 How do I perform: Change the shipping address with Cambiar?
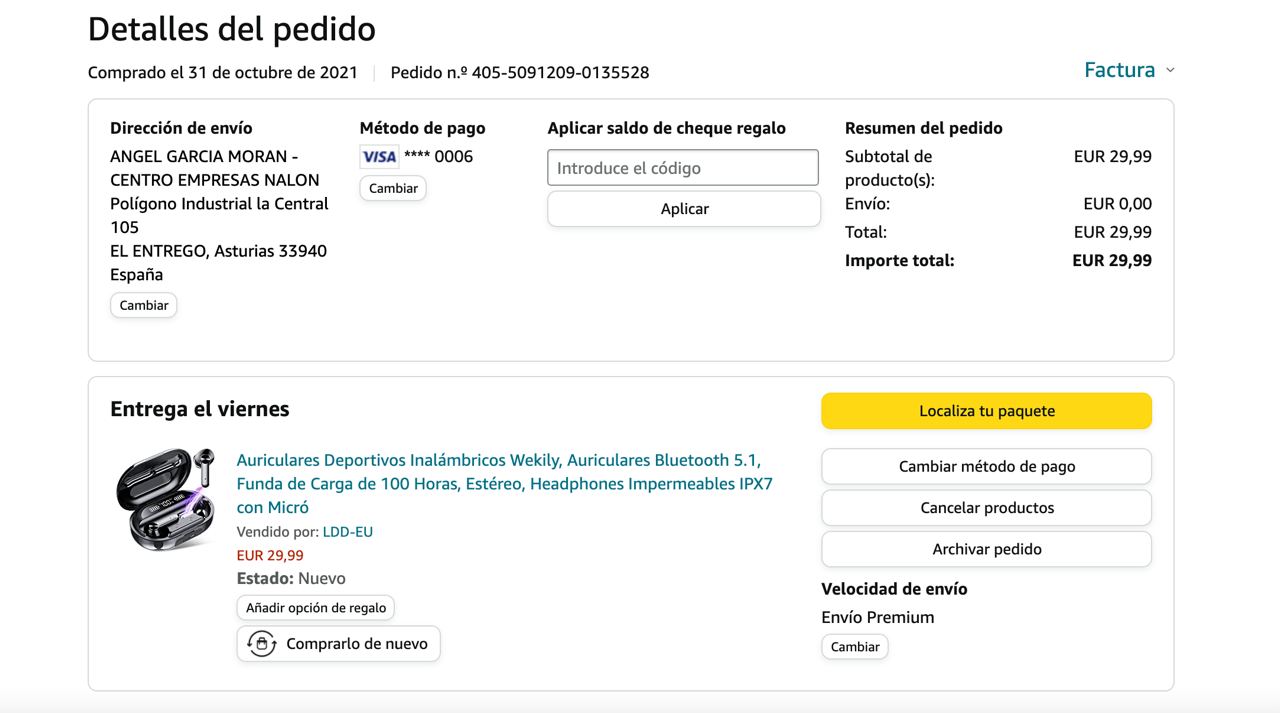pos(144,305)
